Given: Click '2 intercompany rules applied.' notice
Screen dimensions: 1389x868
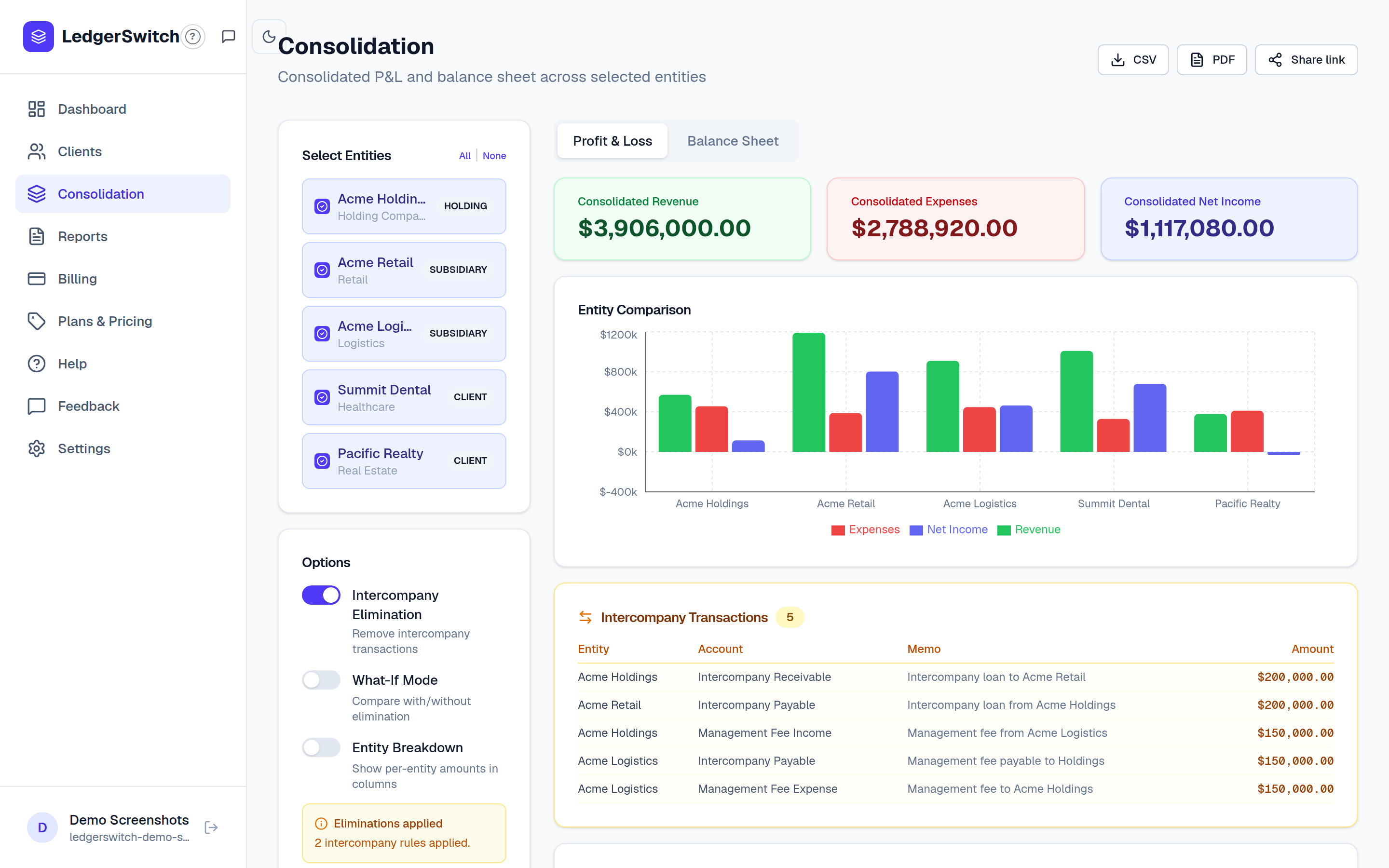Looking at the screenshot, I should pos(392,843).
